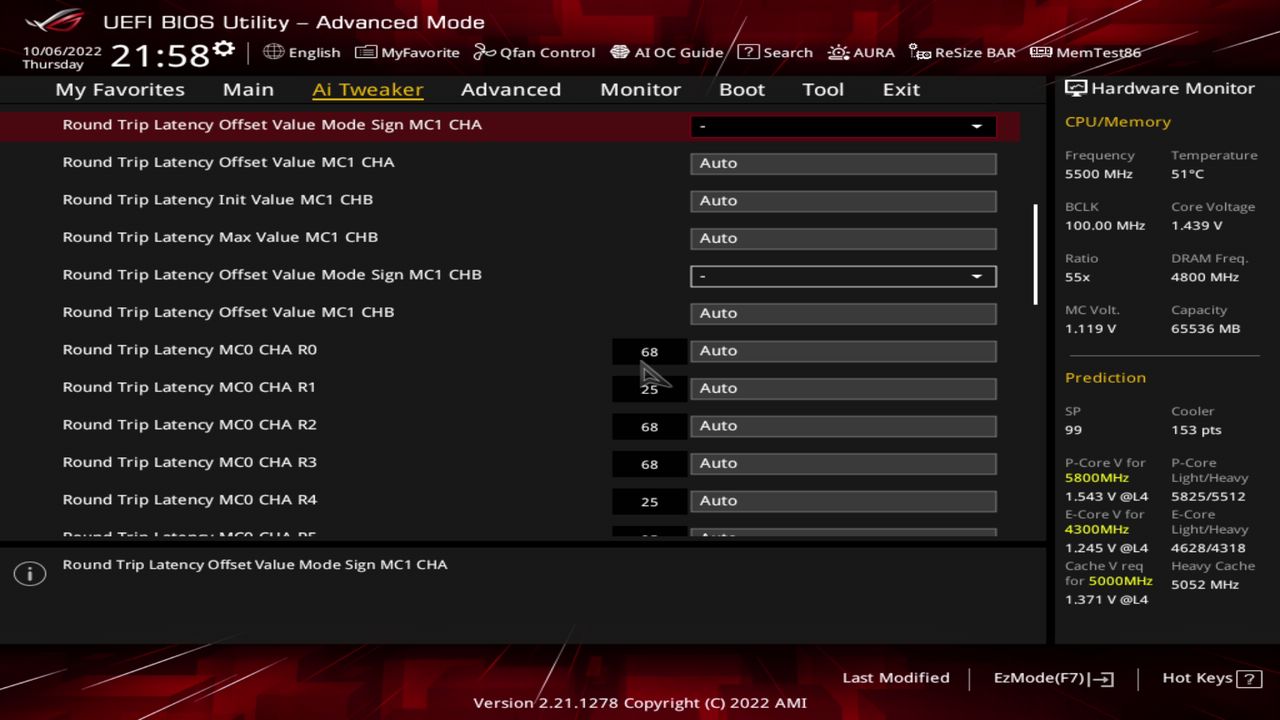This screenshot has height=720, width=1280.
Task: Click Hardware Monitor monitor icon
Action: (1076, 88)
